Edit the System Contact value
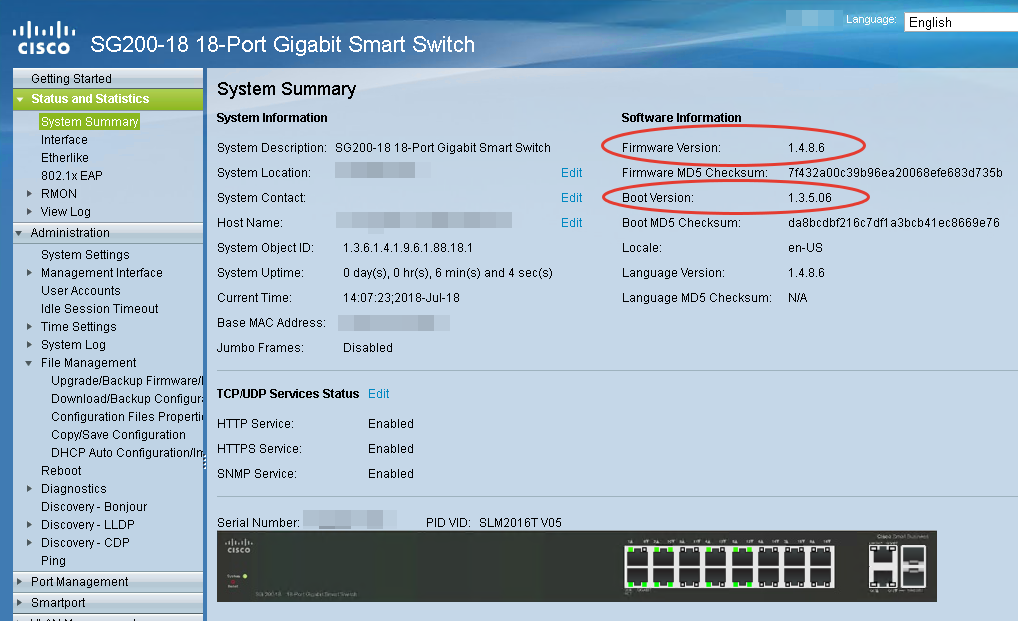1018x621 pixels. [571, 198]
